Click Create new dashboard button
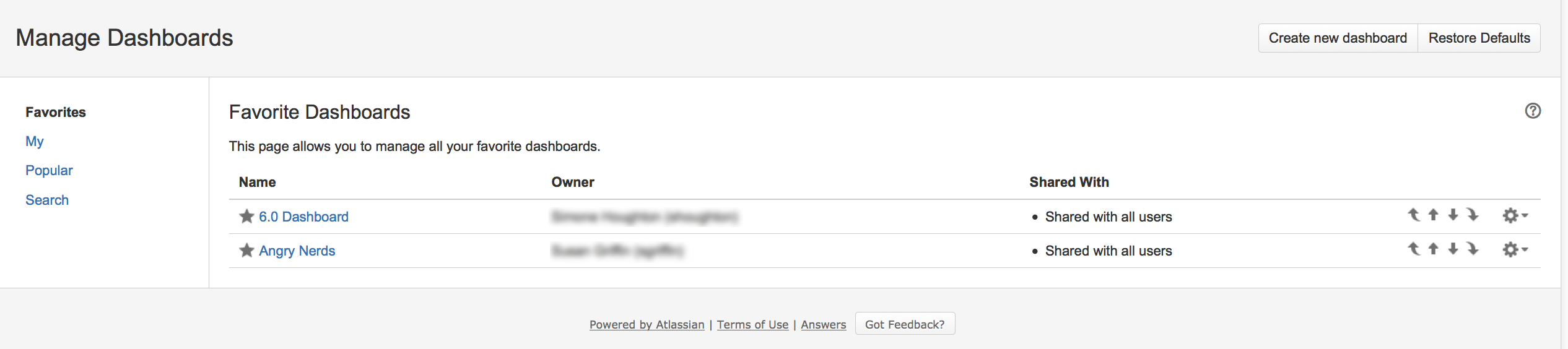 coord(1338,38)
